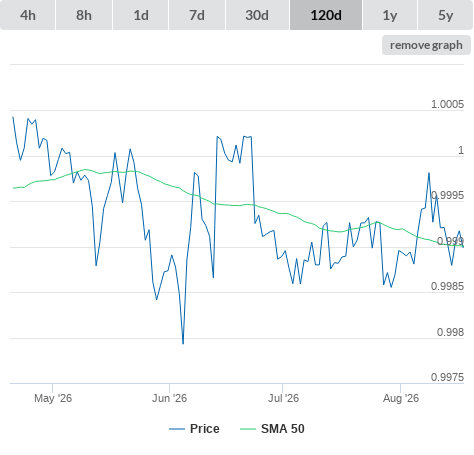Click the Jul '26 axis label
The image size is (474, 455).
pyautogui.click(x=283, y=398)
